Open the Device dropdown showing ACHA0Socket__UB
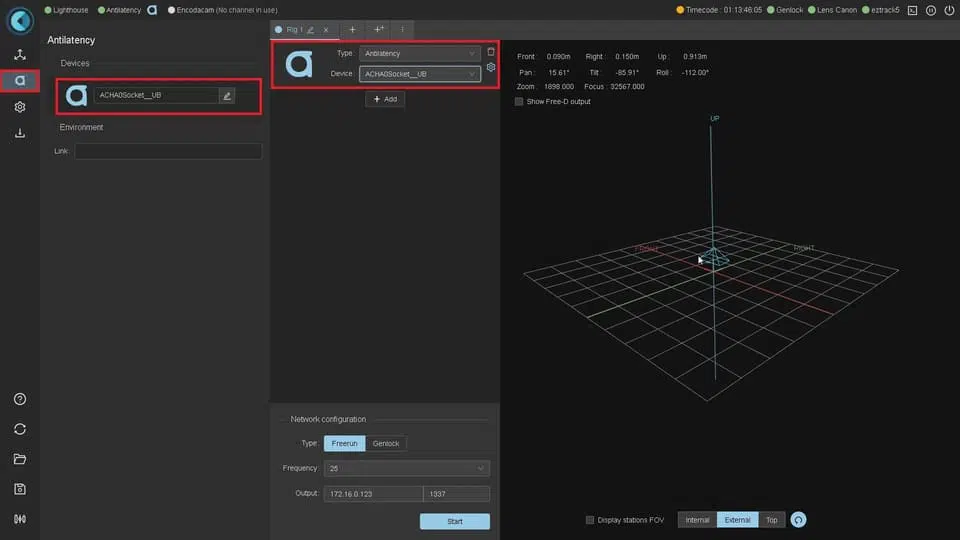Image resolution: width=960 pixels, height=540 pixels. pyautogui.click(x=420, y=74)
